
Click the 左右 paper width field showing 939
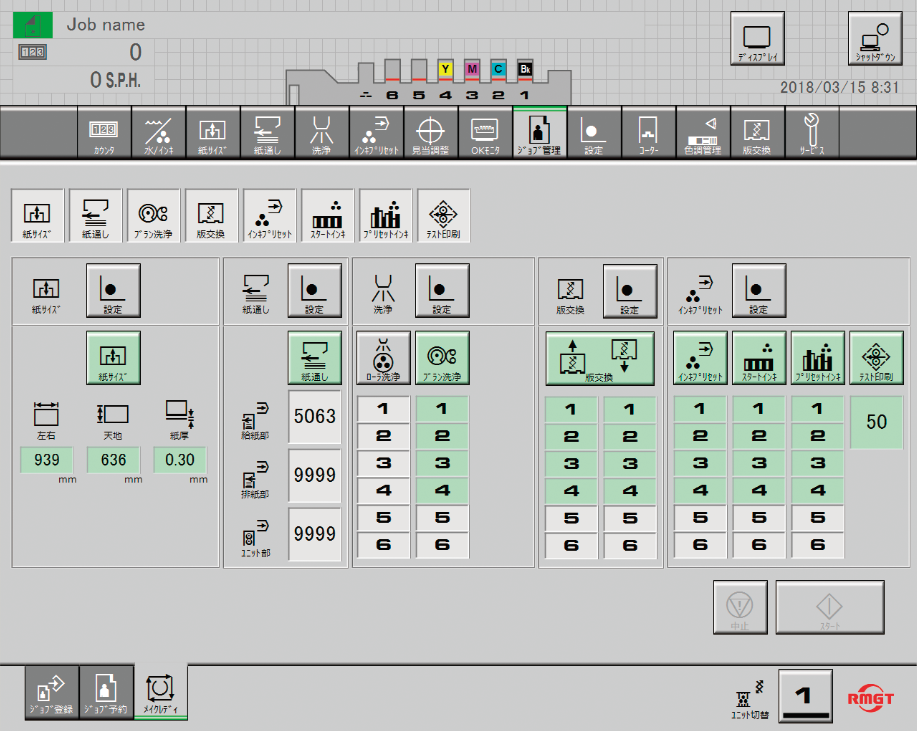coord(47,460)
